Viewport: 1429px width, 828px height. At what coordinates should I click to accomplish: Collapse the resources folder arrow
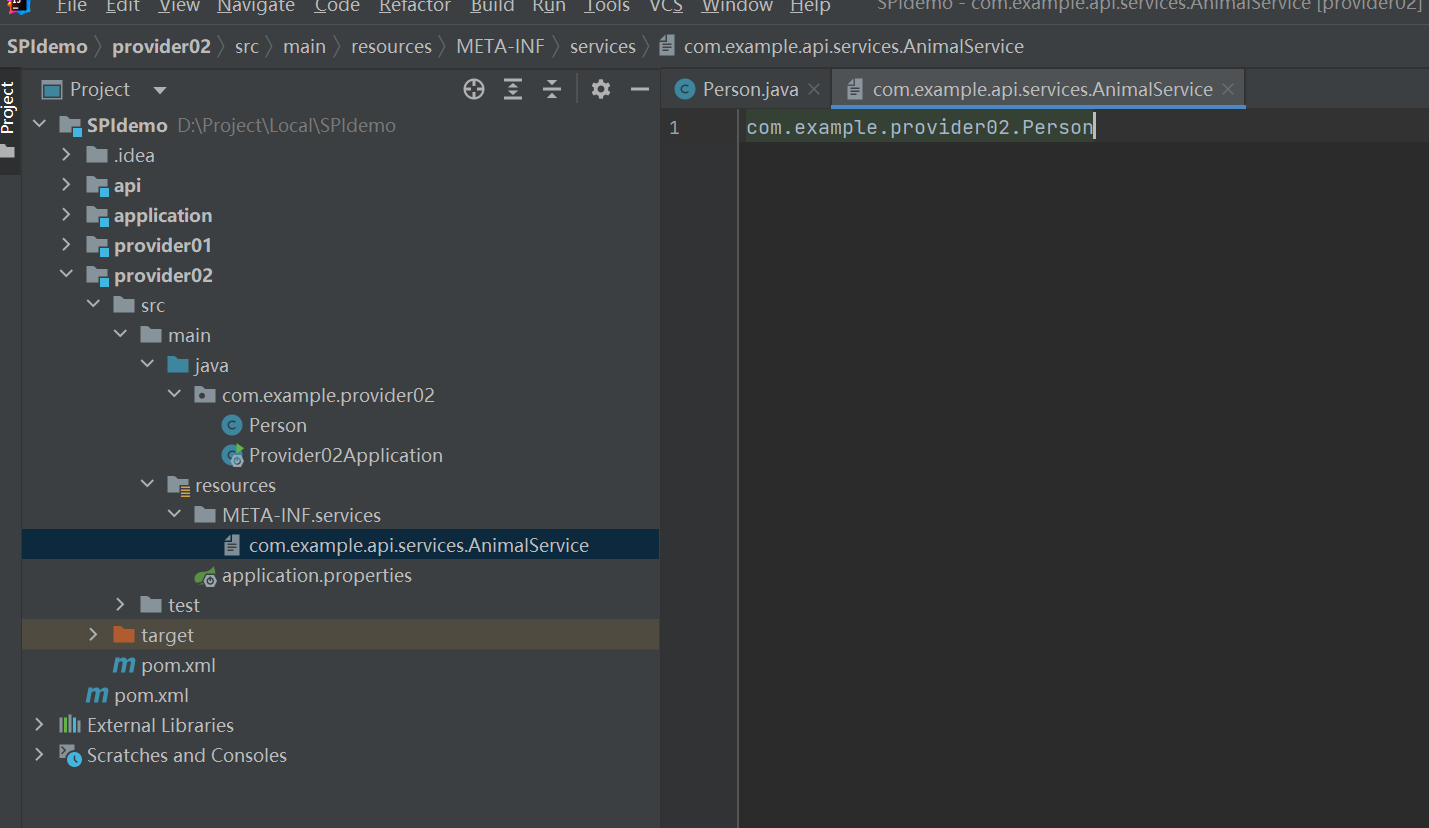(x=147, y=485)
